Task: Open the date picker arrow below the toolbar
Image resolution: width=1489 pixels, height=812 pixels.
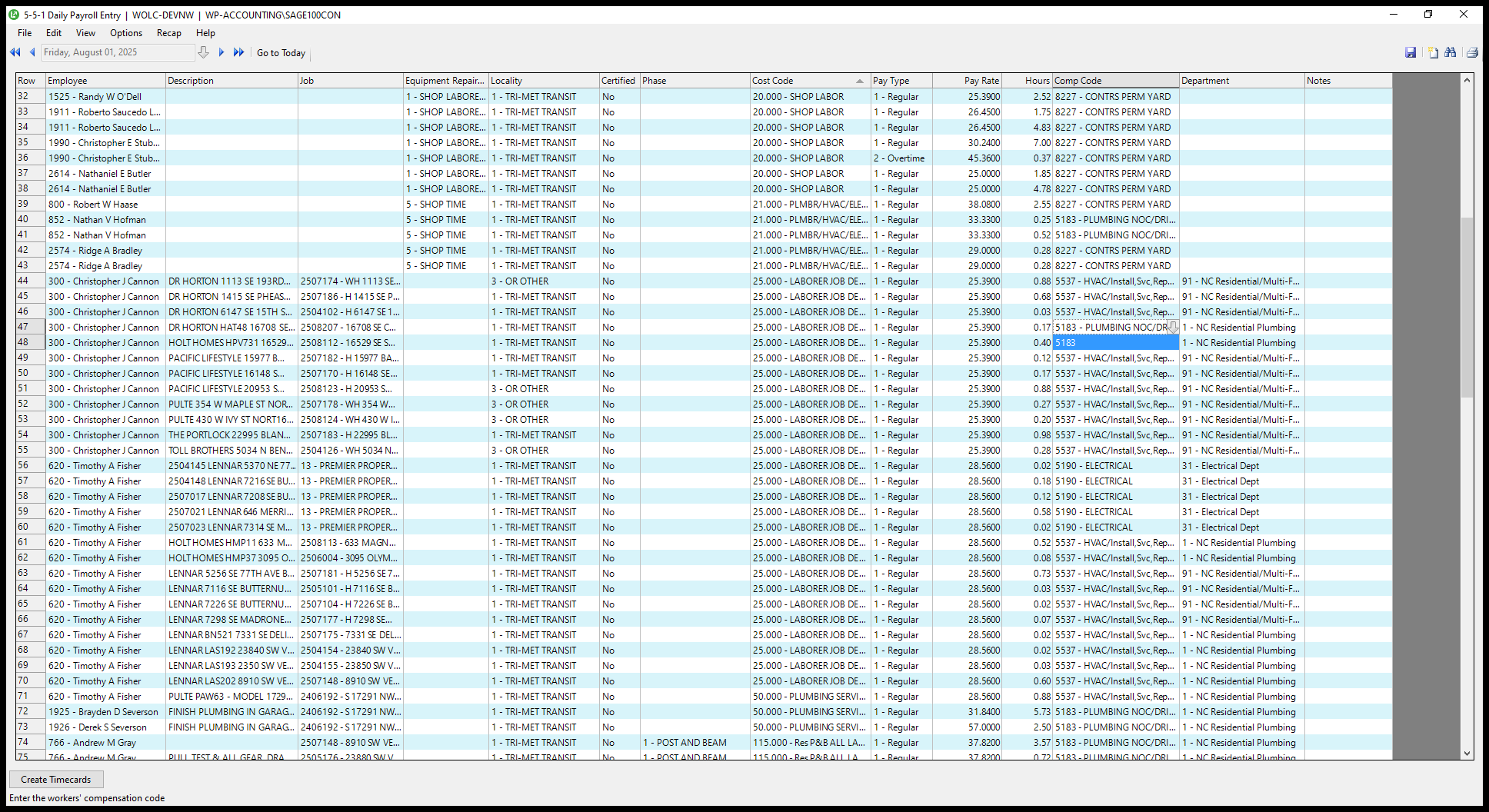Action: (203, 52)
